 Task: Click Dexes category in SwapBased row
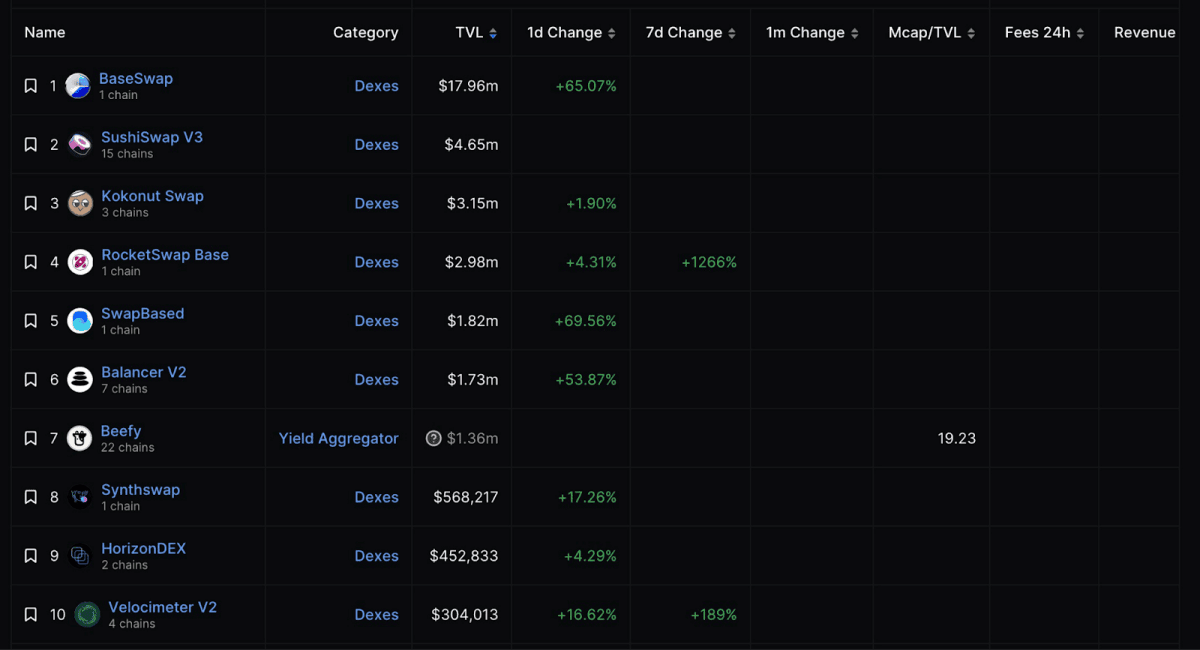pos(376,321)
